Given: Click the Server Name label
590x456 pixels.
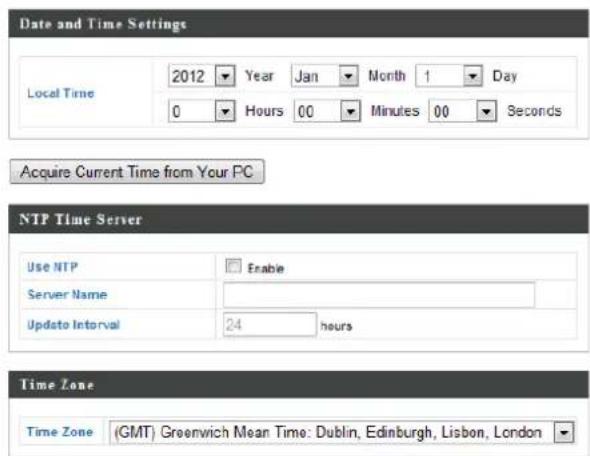Looking at the screenshot, I should click(67, 294).
